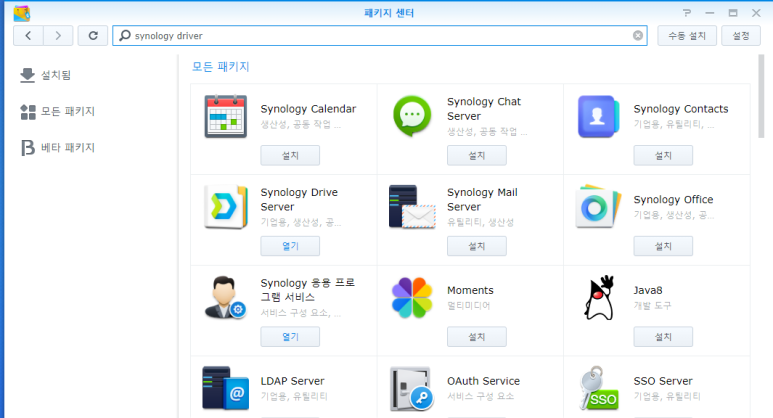Open Synology 응용 프로그램 서비스 with 열기
Image resolution: width=773 pixels, height=418 pixels.
(290, 337)
